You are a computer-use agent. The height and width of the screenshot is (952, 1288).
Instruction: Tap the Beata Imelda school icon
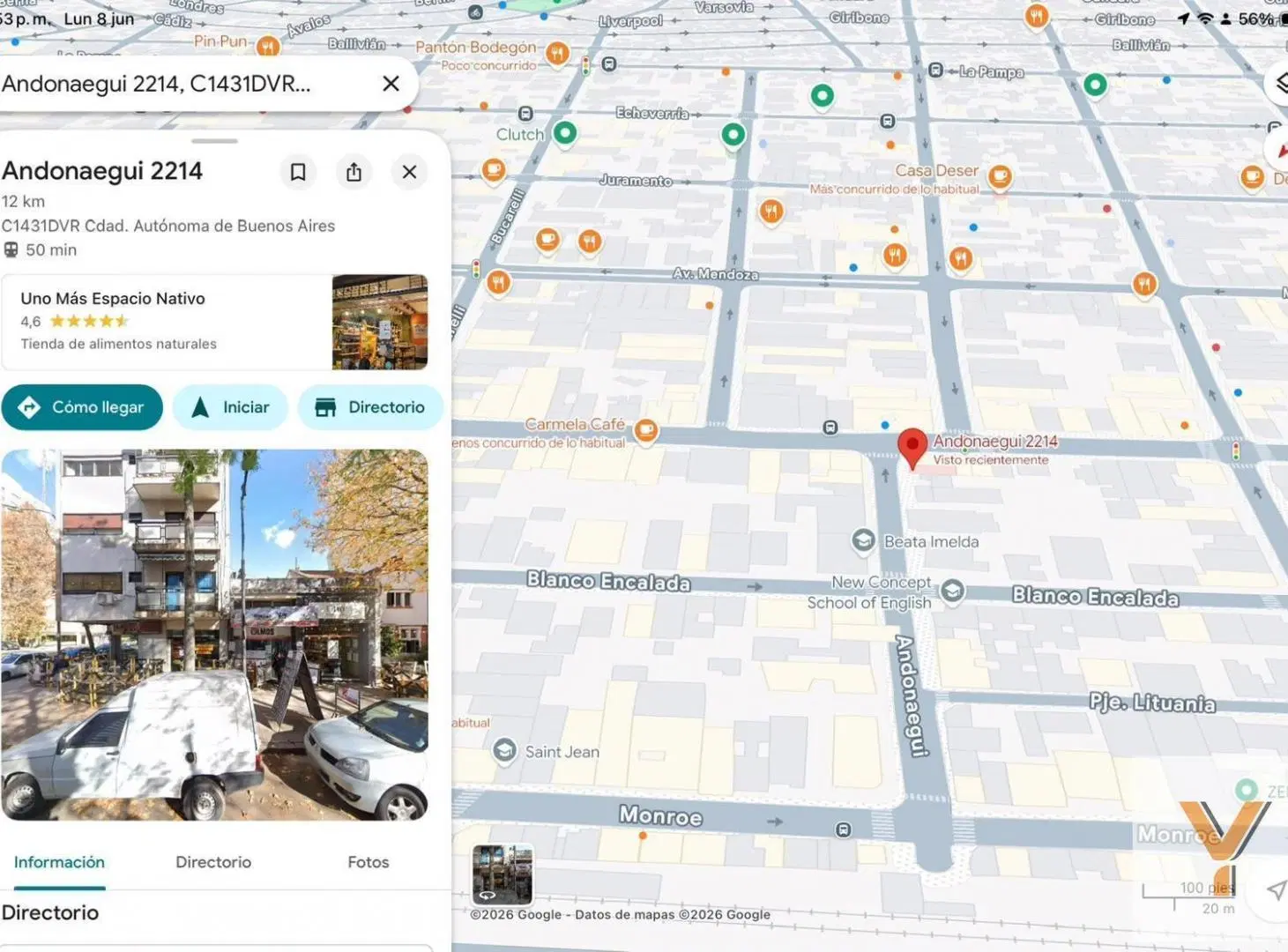[x=863, y=540]
